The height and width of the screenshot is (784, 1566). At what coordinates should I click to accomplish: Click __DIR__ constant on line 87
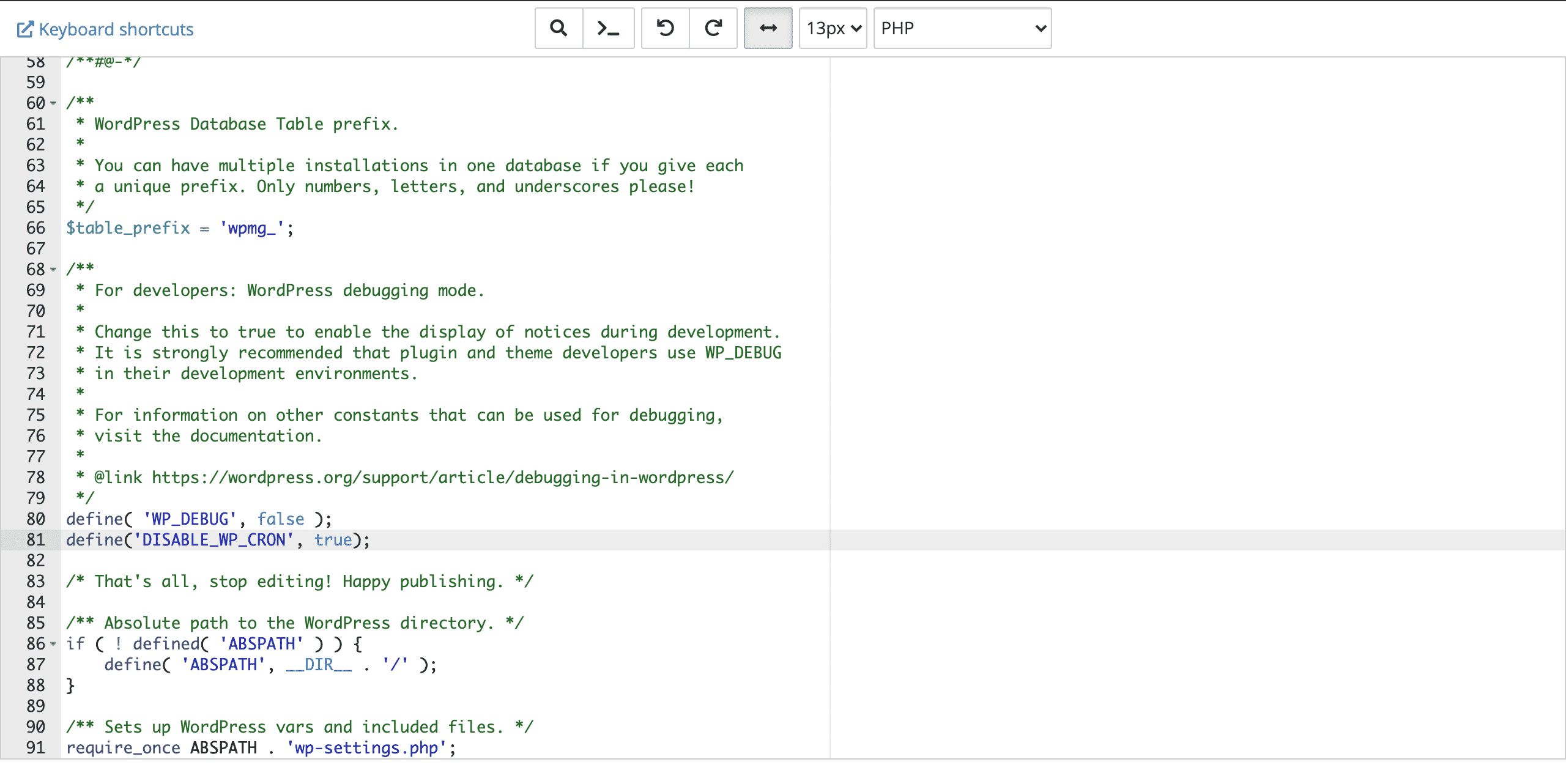click(319, 665)
